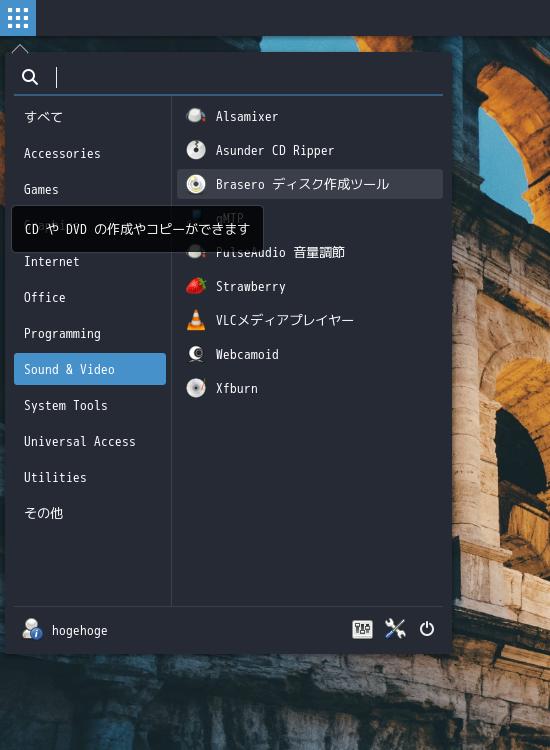
Task: Open the Whisker applications menu button
Action: coord(18,18)
